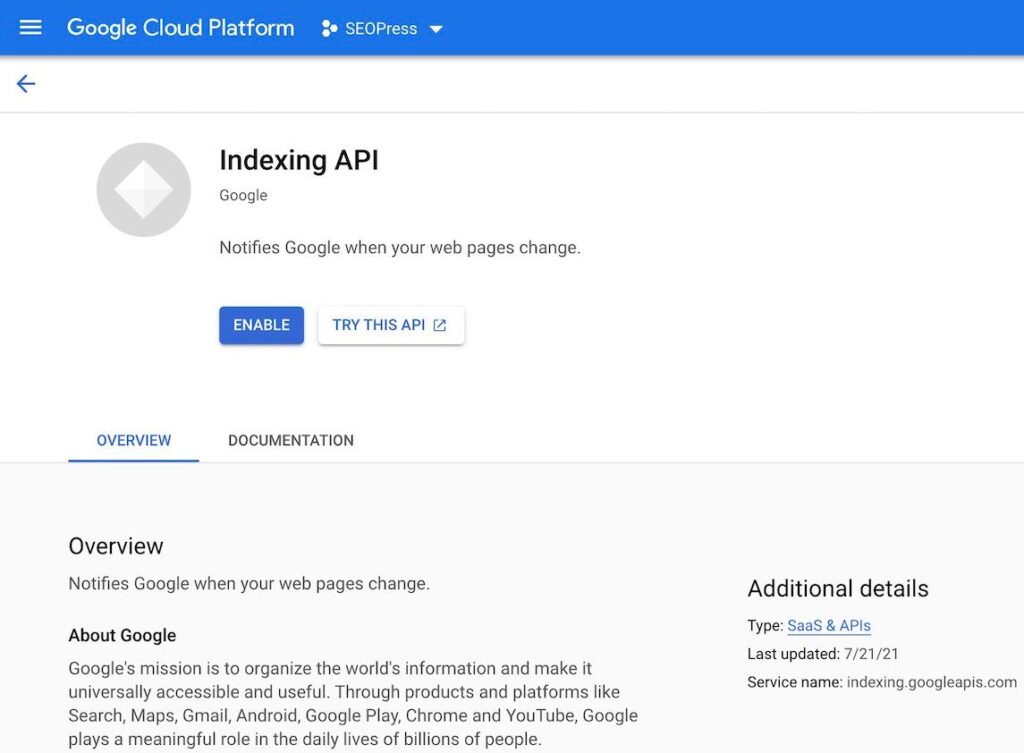Click the SEOPress project dots icon
The image size is (1024, 753).
coord(329,29)
